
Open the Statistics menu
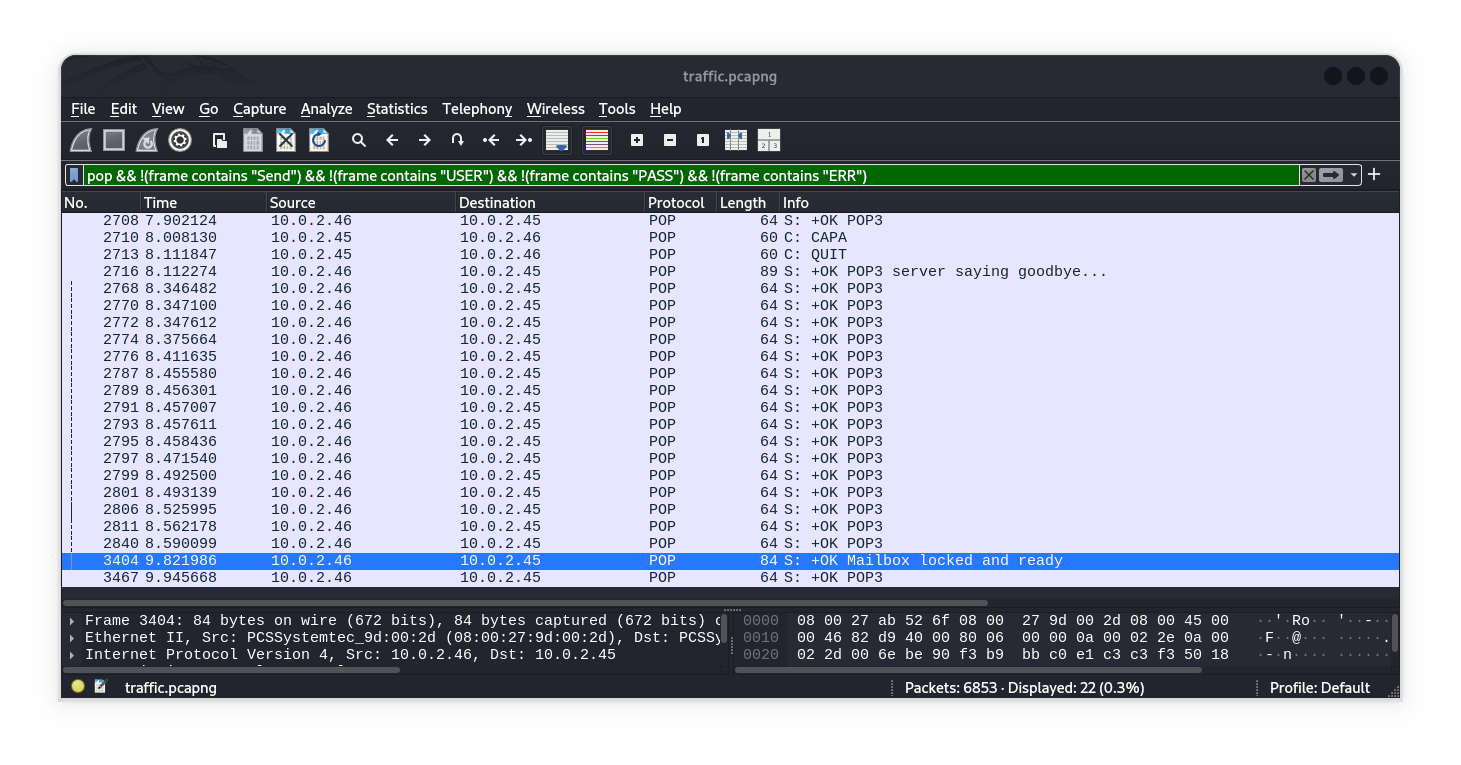396,109
